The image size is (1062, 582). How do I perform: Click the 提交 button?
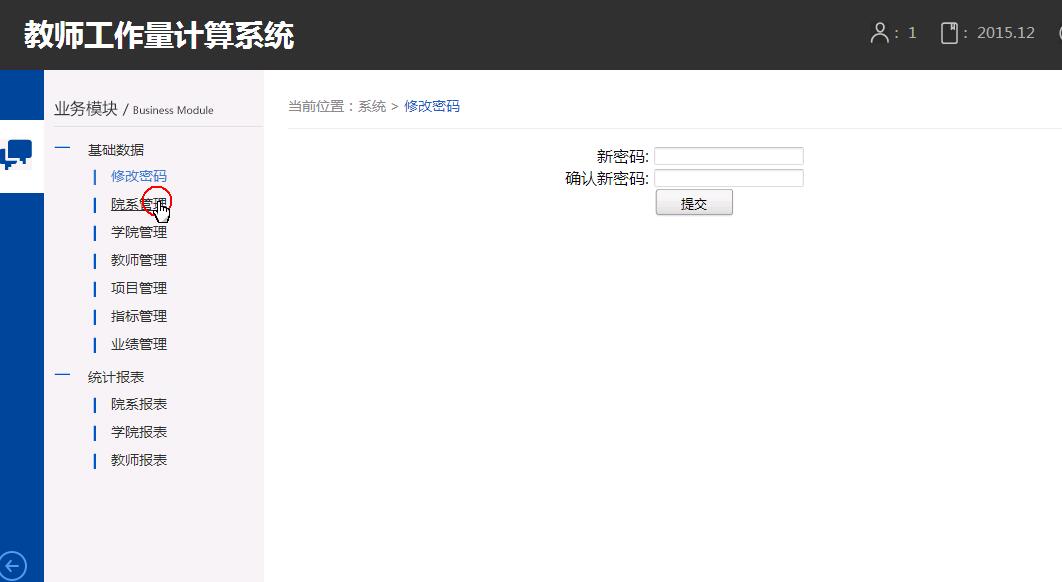(694, 203)
